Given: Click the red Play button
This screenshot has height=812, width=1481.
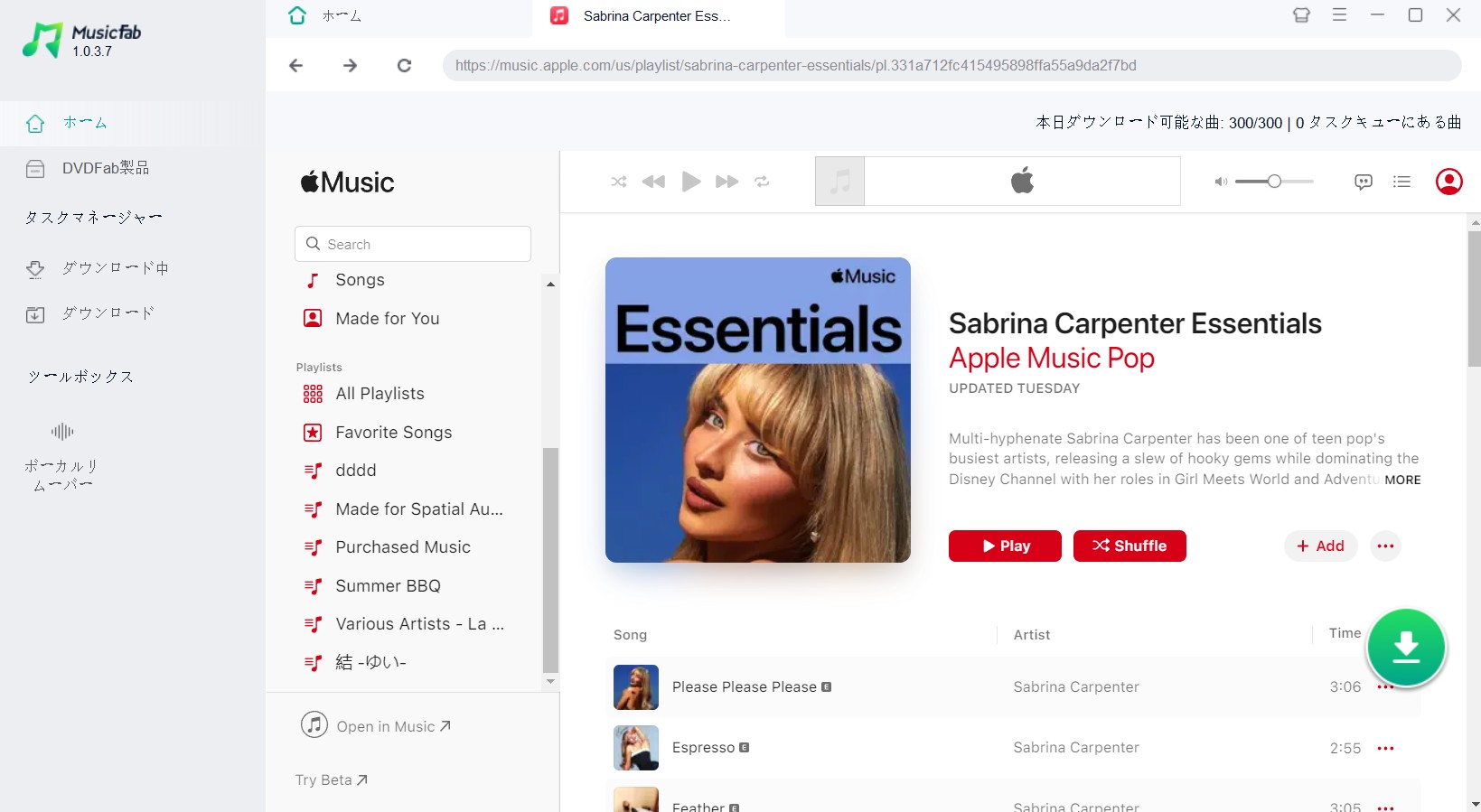Looking at the screenshot, I should [1005, 546].
